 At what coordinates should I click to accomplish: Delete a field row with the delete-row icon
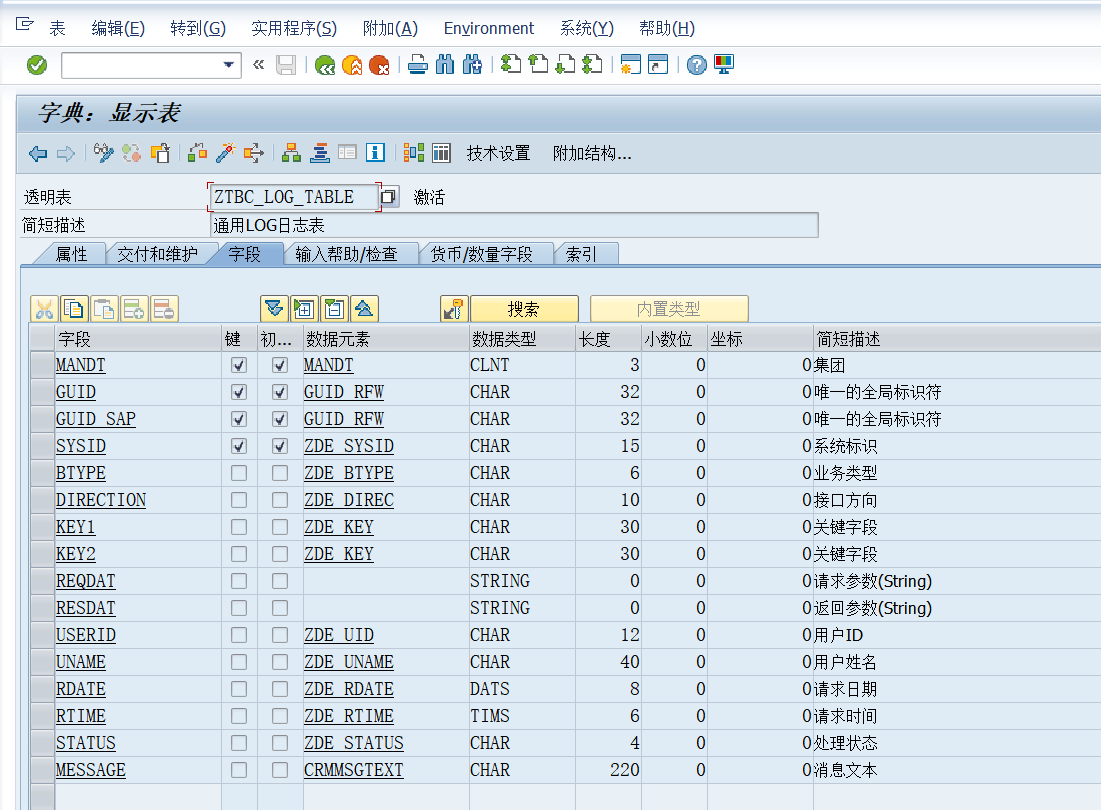pyautogui.click(x=163, y=308)
